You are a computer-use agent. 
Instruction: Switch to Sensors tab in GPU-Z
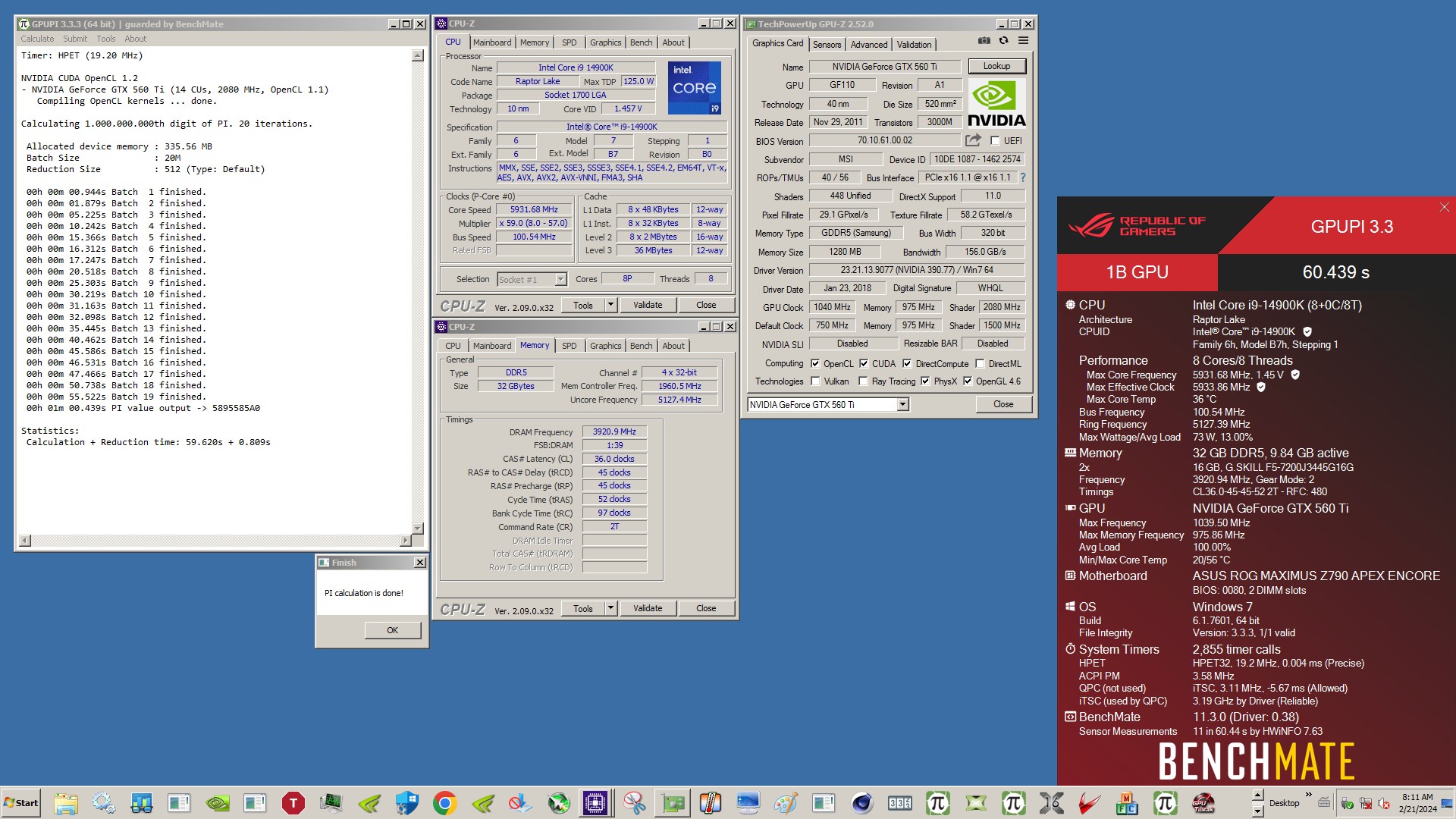[x=827, y=45]
